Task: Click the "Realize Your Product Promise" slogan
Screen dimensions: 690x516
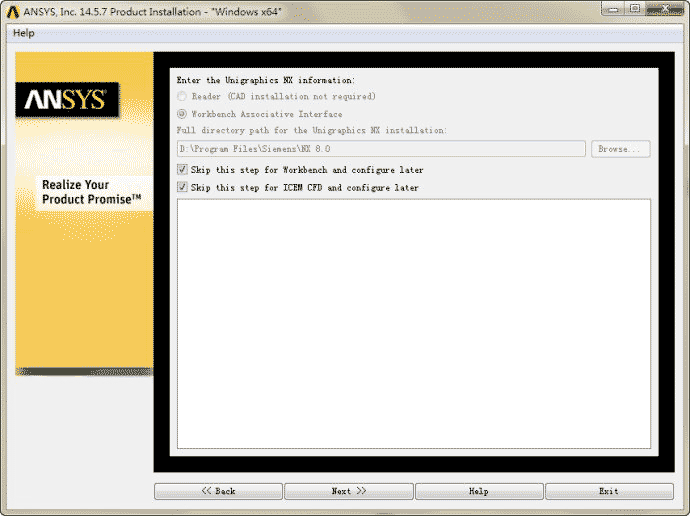Action: (92, 192)
